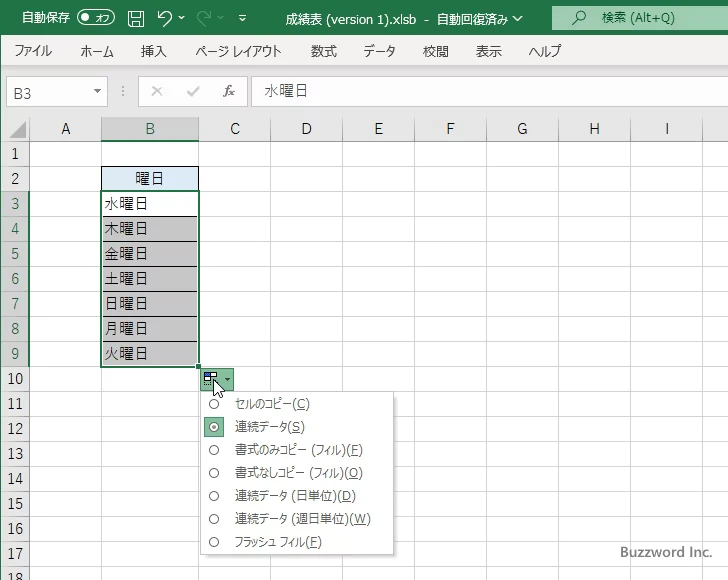Select 連続データ (日単位)(D) option

click(297, 495)
